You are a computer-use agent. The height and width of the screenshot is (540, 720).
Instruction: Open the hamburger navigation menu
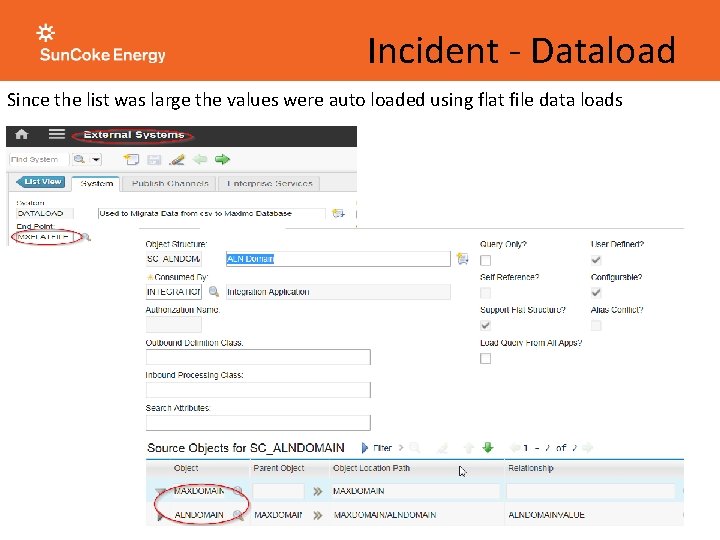pos(56,134)
